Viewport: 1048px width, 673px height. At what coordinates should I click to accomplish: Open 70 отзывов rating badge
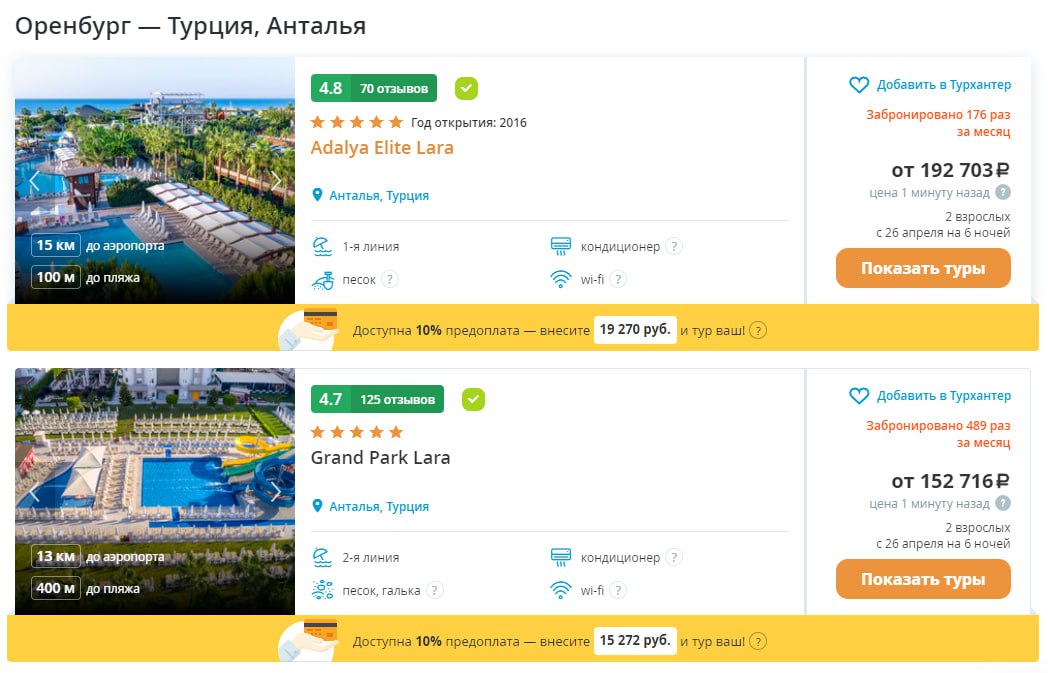(x=374, y=88)
